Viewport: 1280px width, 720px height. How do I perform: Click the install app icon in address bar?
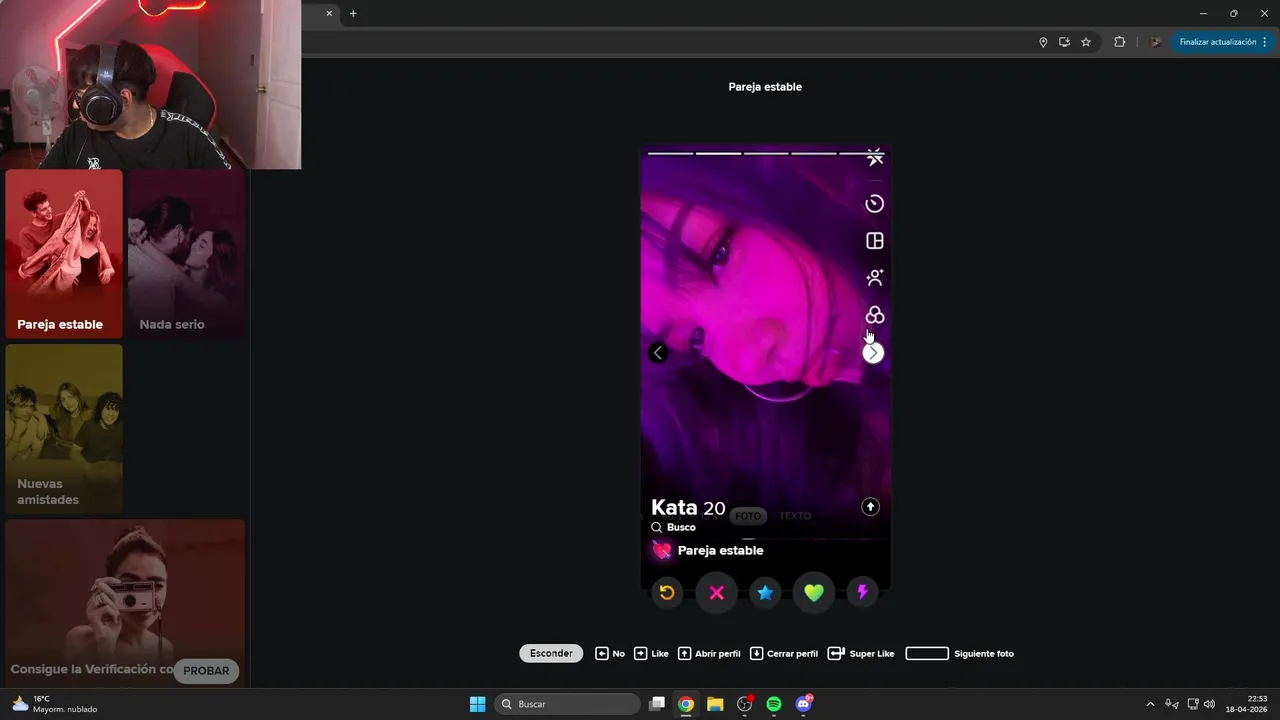pyautogui.click(x=1064, y=42)
